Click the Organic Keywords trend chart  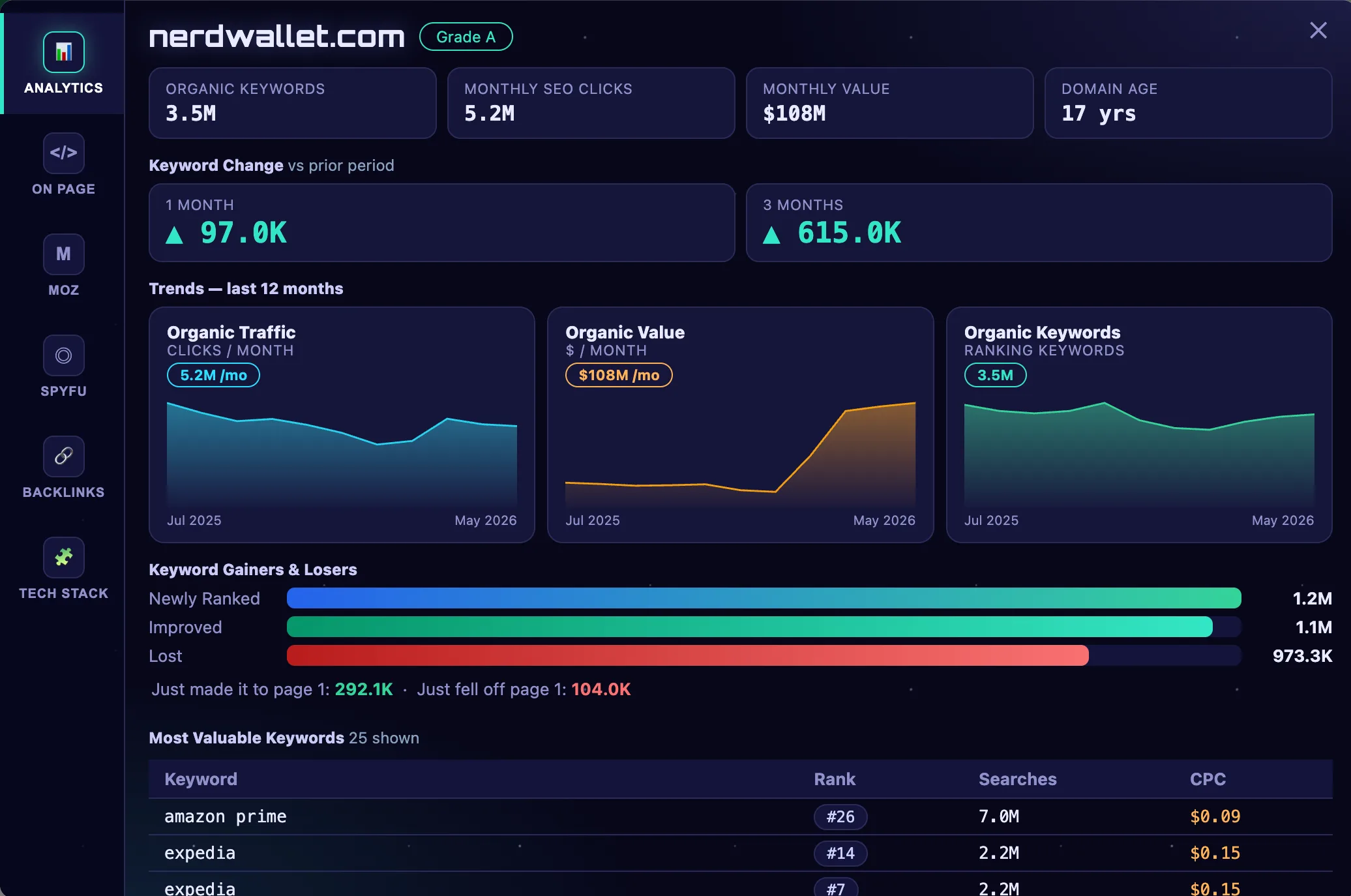click(x=1139, y=455)
